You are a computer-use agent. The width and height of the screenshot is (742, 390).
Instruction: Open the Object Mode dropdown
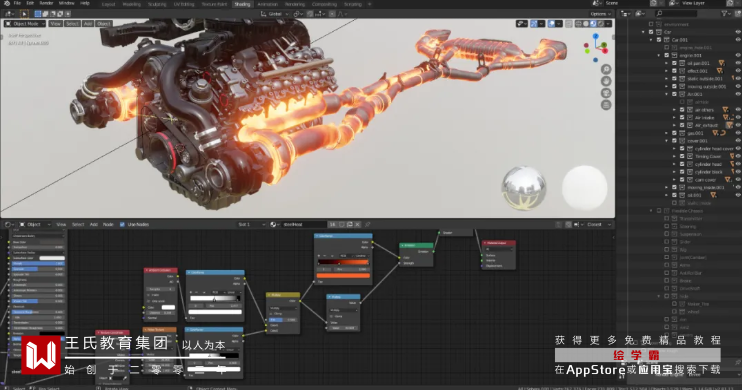(25, 24)
